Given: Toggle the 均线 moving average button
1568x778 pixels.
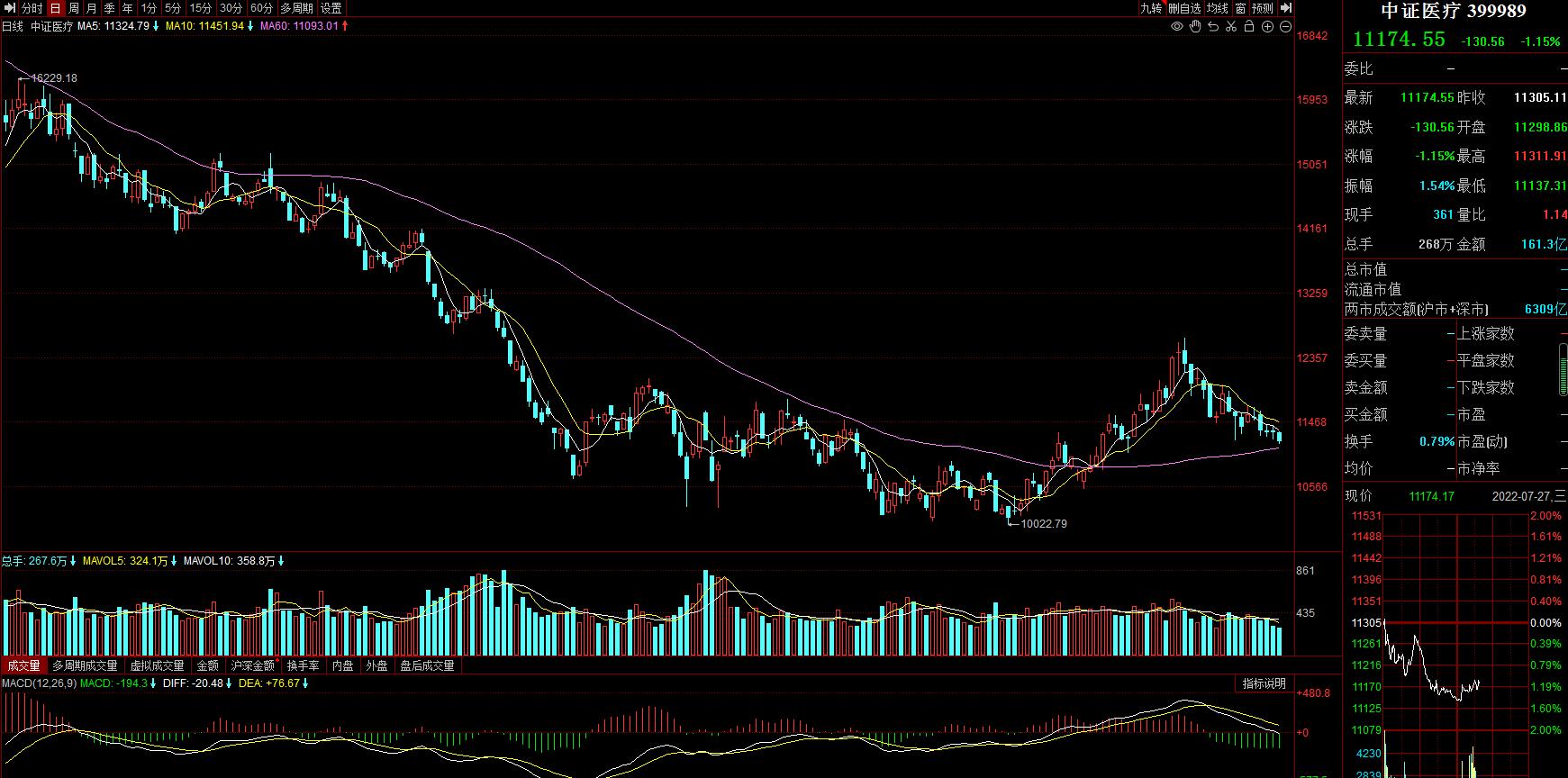Looking at the screenshot, I should click(1218, 8).
